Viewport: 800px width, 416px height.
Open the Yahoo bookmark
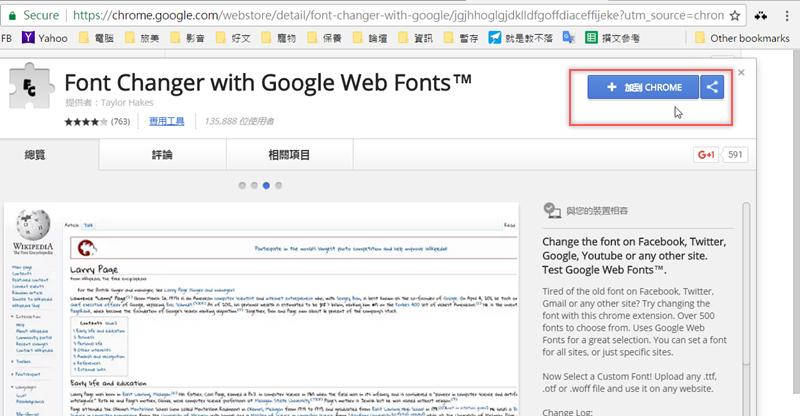pyautogui.click(x=44, y=39)
